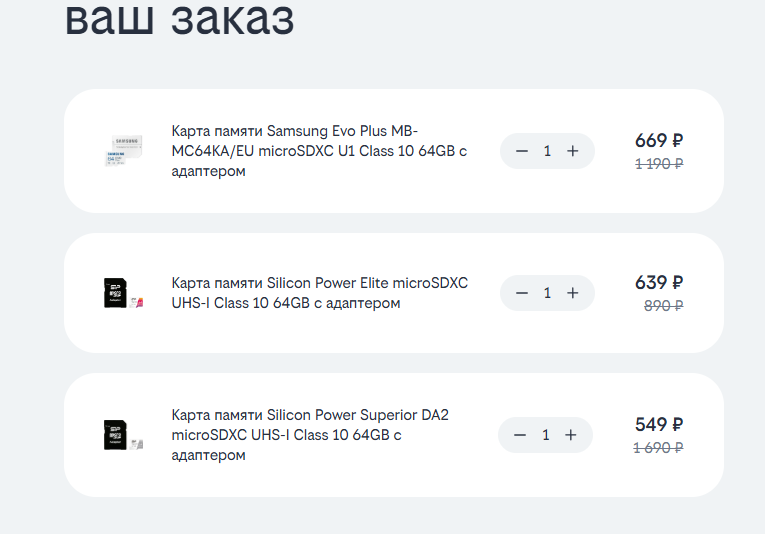Increase quantity of Samsung Evo Plus card
Image resolution: width=765 pixels, height=534 pixels.
573,151
